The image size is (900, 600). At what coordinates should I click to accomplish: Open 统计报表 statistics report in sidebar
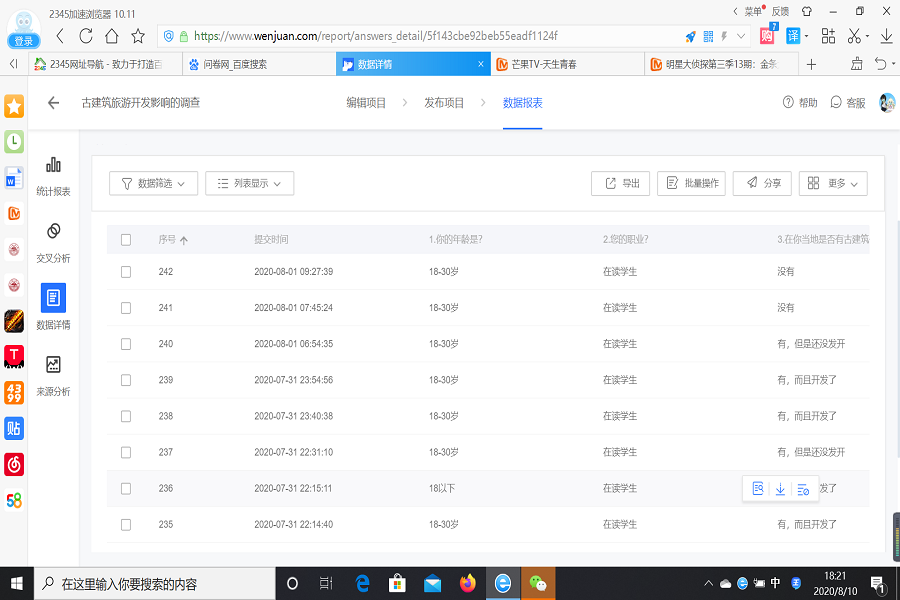coord(53,175)
